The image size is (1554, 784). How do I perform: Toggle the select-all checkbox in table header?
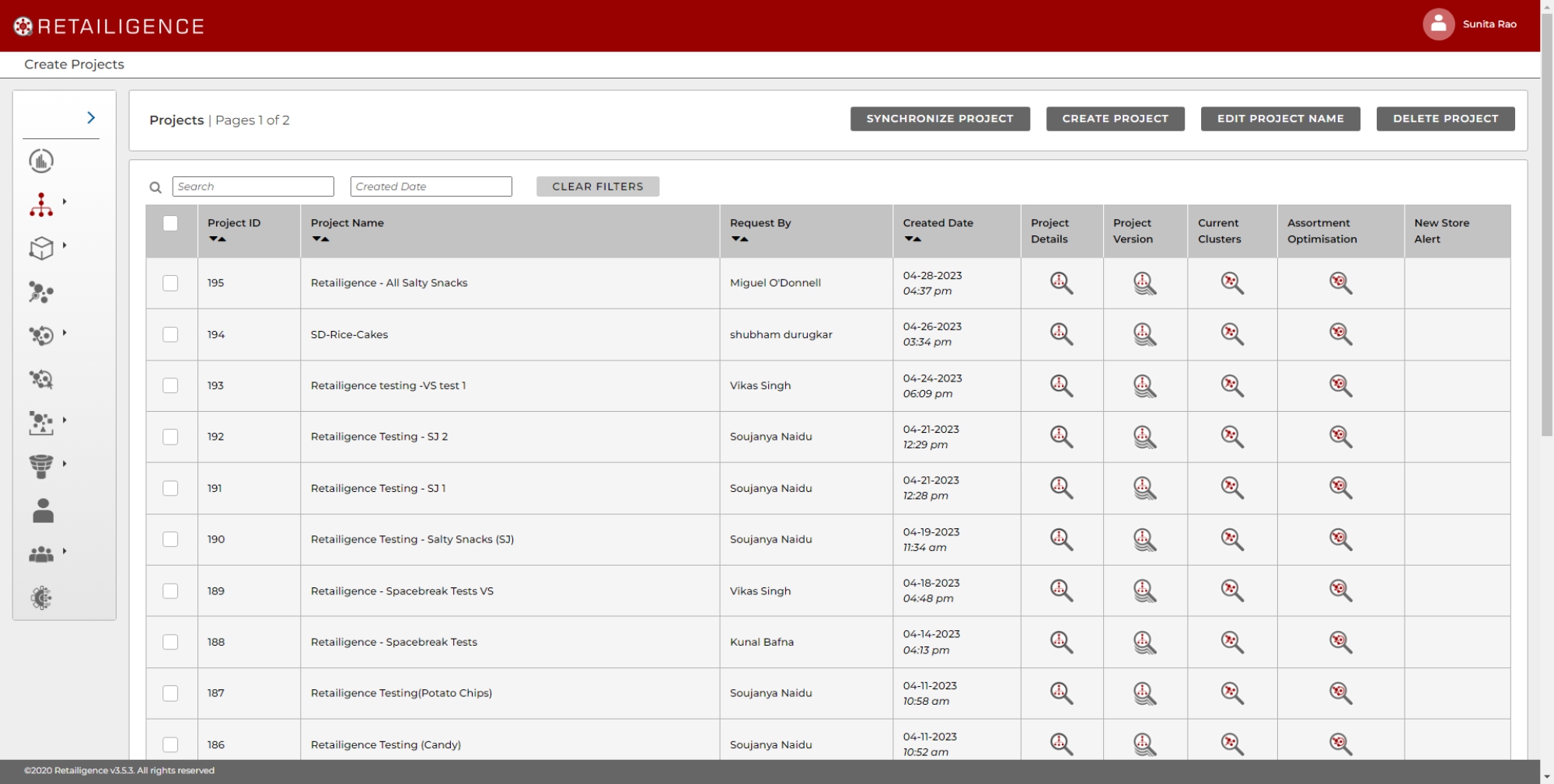pos(170,224)
